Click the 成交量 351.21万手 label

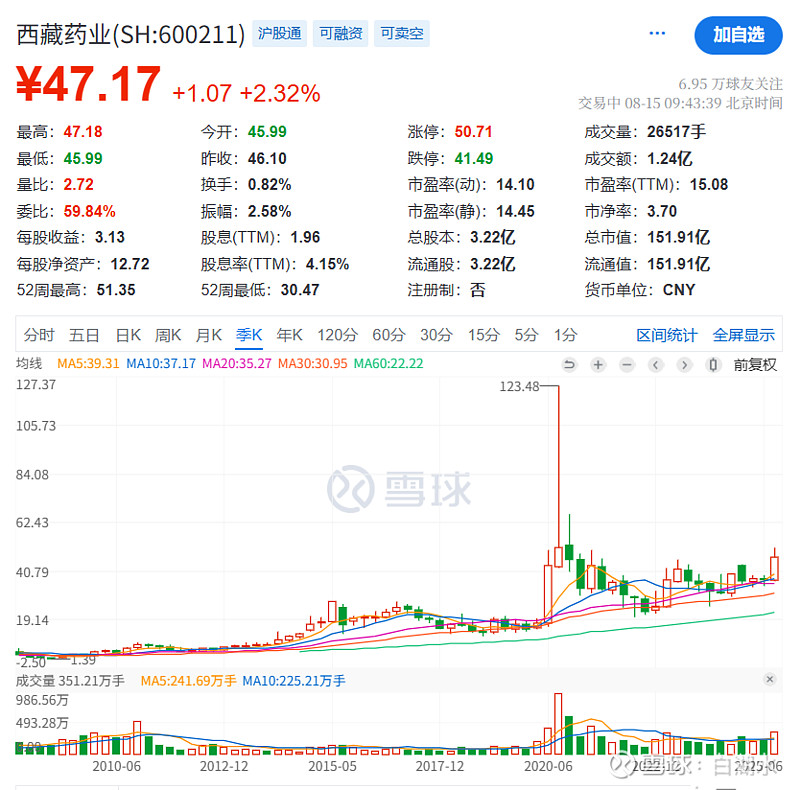click(x=70, y=681)
